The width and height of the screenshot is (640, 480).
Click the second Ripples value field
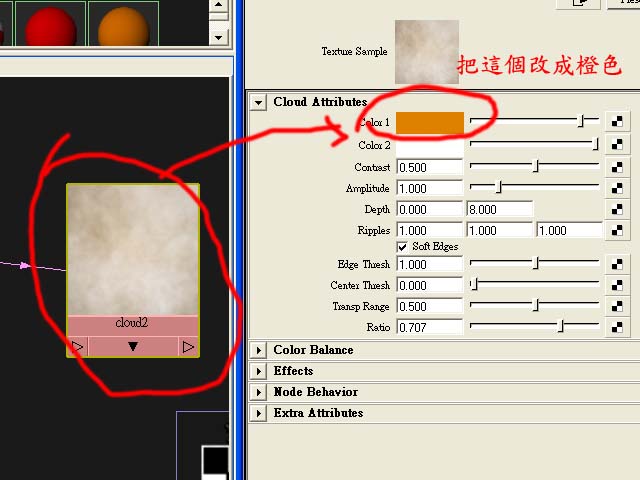coord(500,231)
